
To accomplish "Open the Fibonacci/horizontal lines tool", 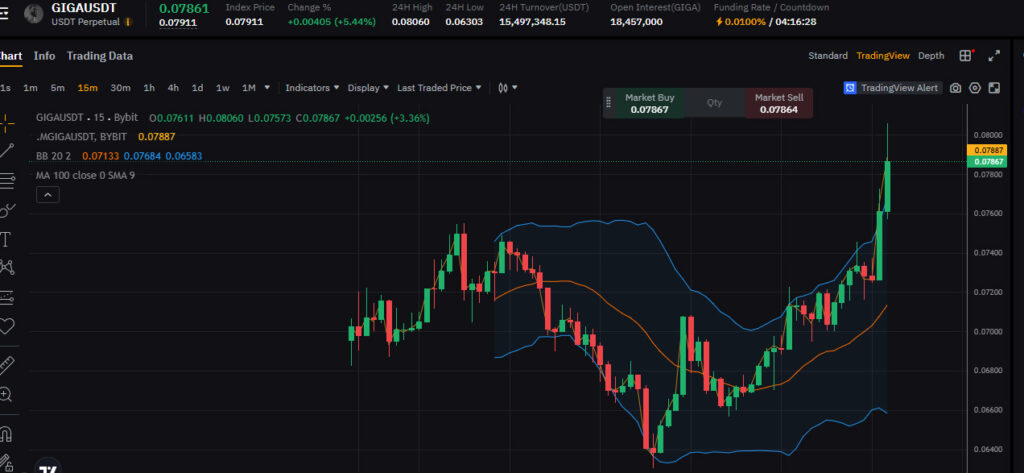I will pyautogui.click(x=7, y=180).
